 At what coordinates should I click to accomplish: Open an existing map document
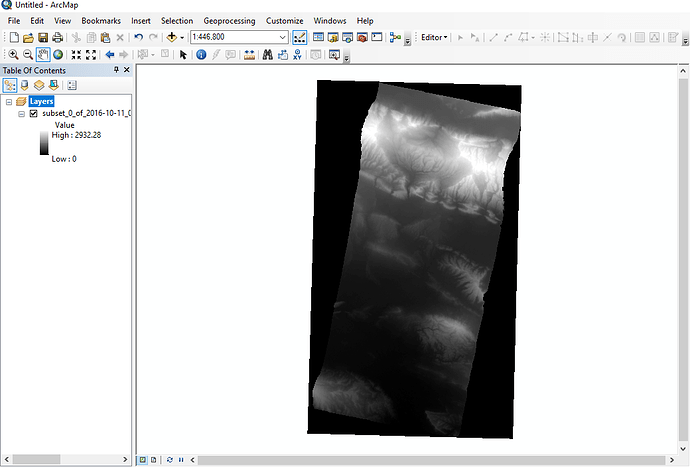coord(28,38)
